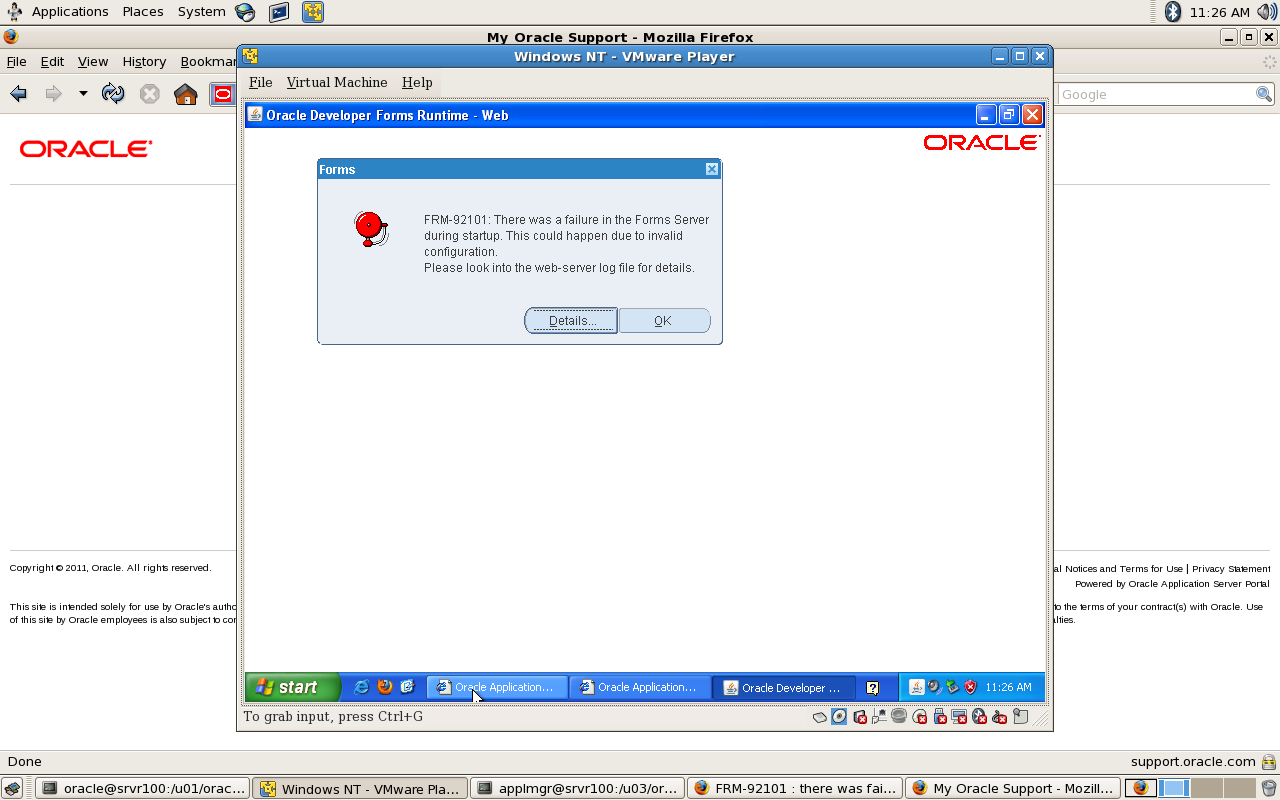The height and width of the screenshot is (800, 1280).
Task: Click the last device icon in VMware status bar
Action: coord(1020,716)
